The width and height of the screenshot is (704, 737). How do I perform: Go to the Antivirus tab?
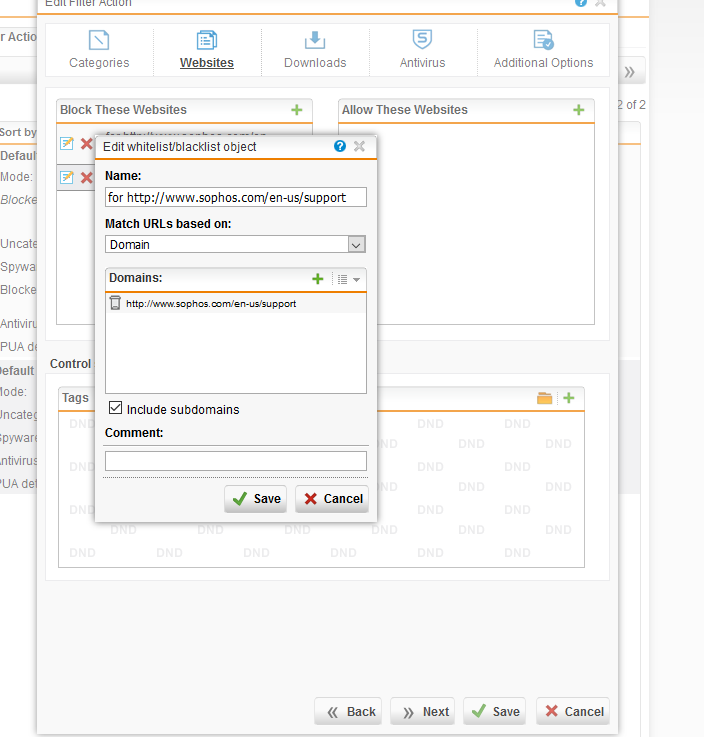(x=422, y=50)
